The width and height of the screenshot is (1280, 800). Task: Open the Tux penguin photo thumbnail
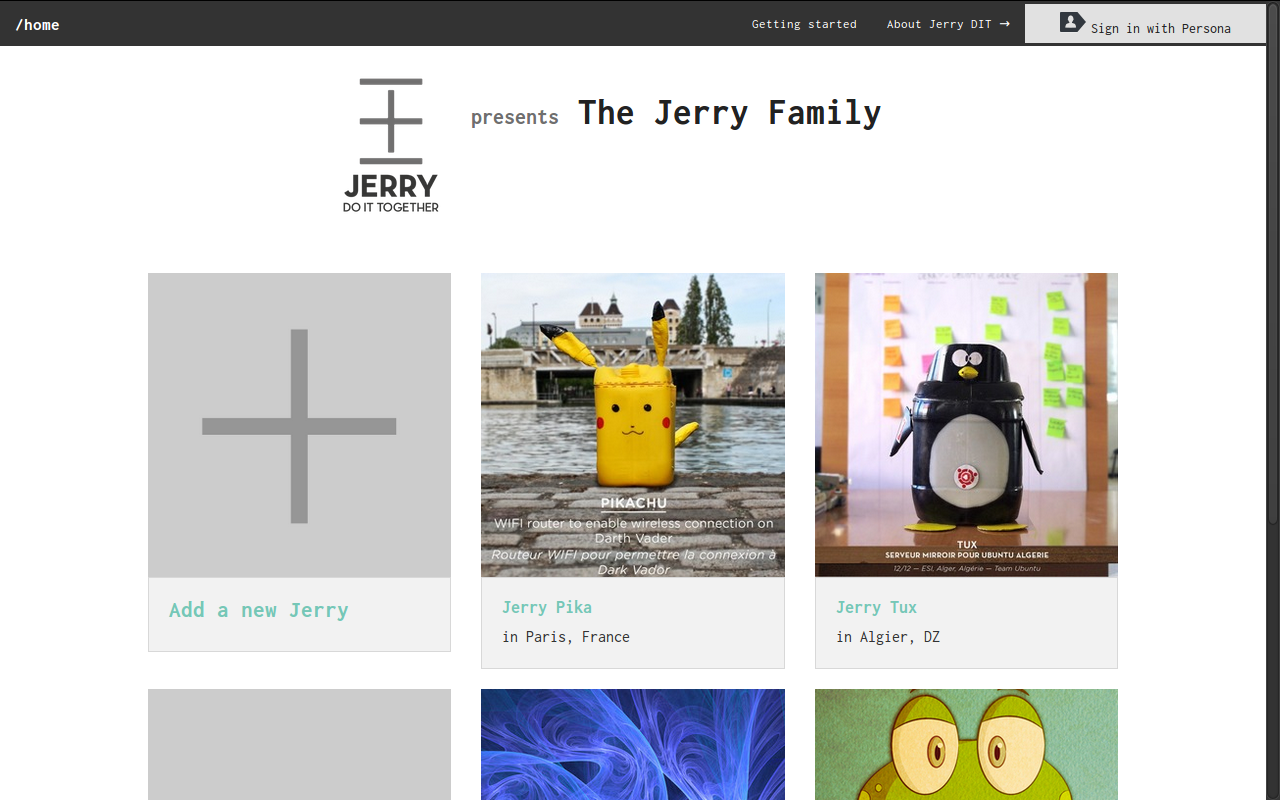click(966, 425)
